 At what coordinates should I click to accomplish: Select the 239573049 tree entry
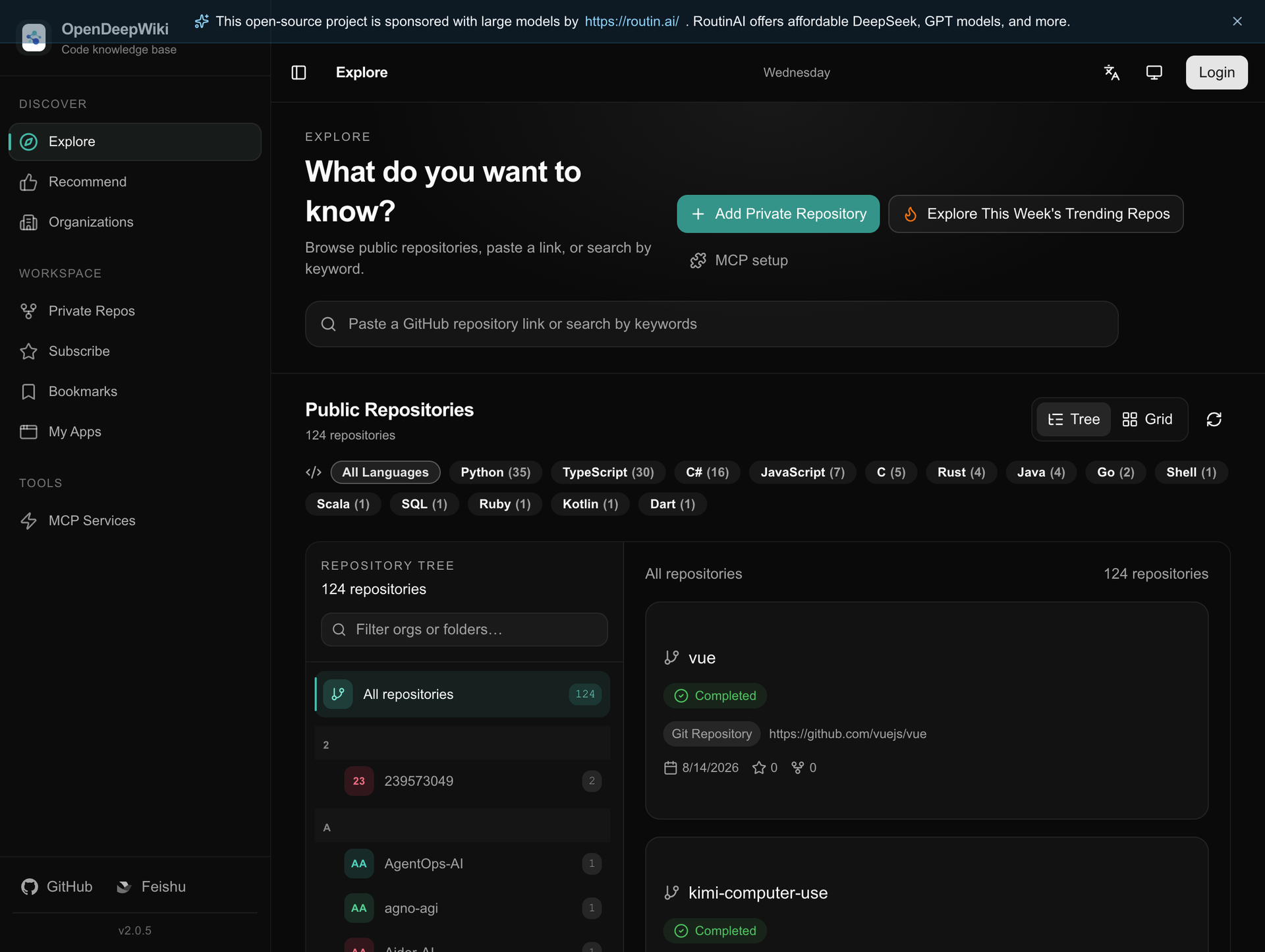point(463,781)
